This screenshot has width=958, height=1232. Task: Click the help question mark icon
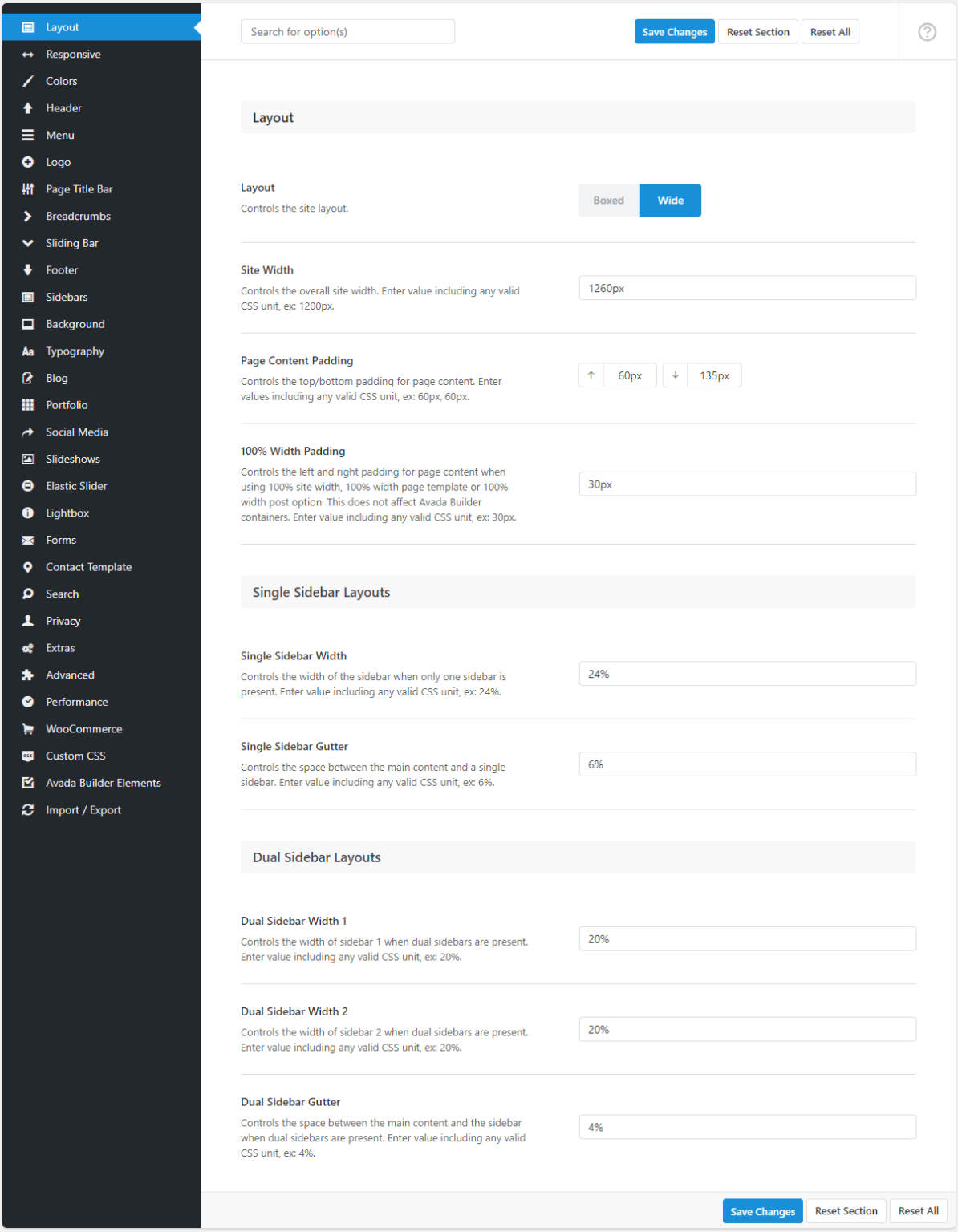pos(927,32)
